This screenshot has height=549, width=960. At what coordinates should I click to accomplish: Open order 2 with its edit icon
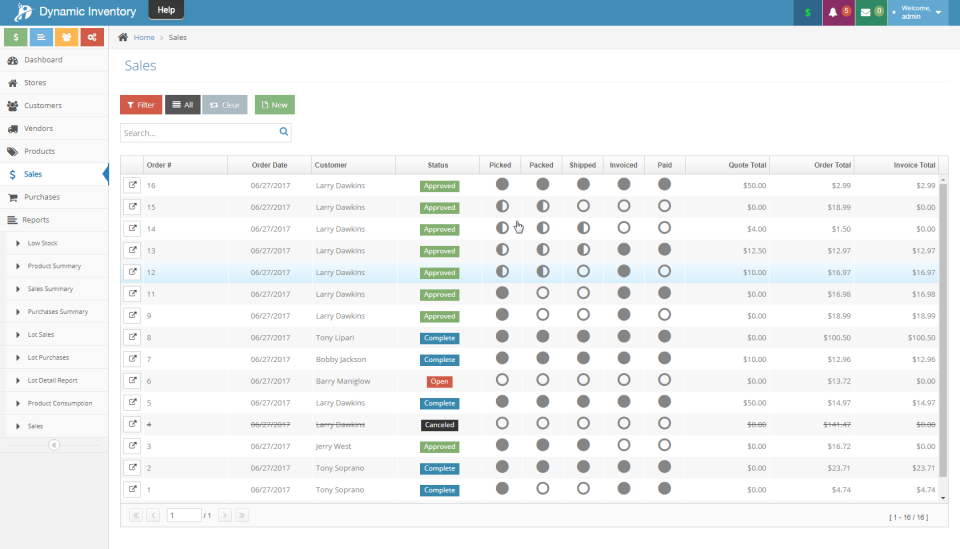coord(132,468)
